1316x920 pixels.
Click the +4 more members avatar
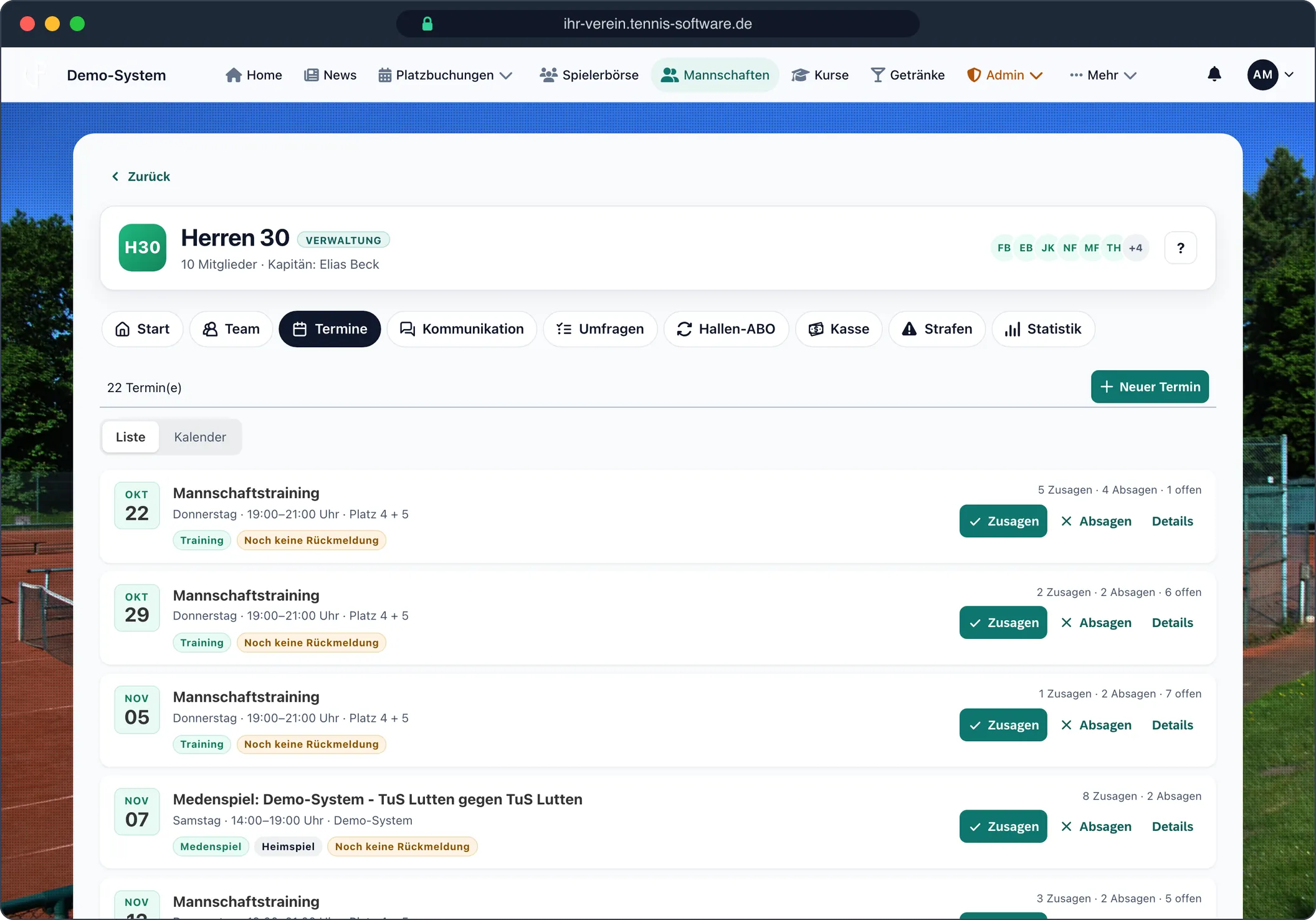coord(1135,248)
